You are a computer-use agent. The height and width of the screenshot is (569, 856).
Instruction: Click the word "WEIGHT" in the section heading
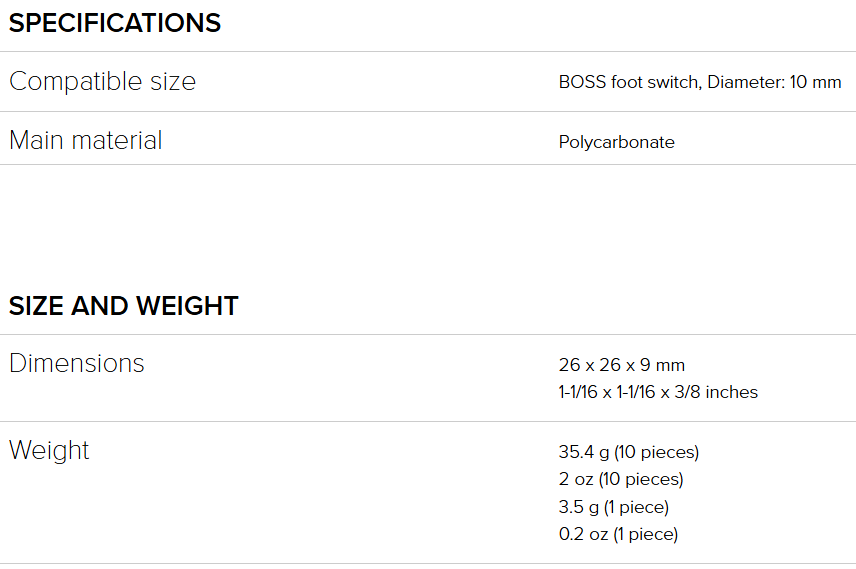tap(189, 306)
